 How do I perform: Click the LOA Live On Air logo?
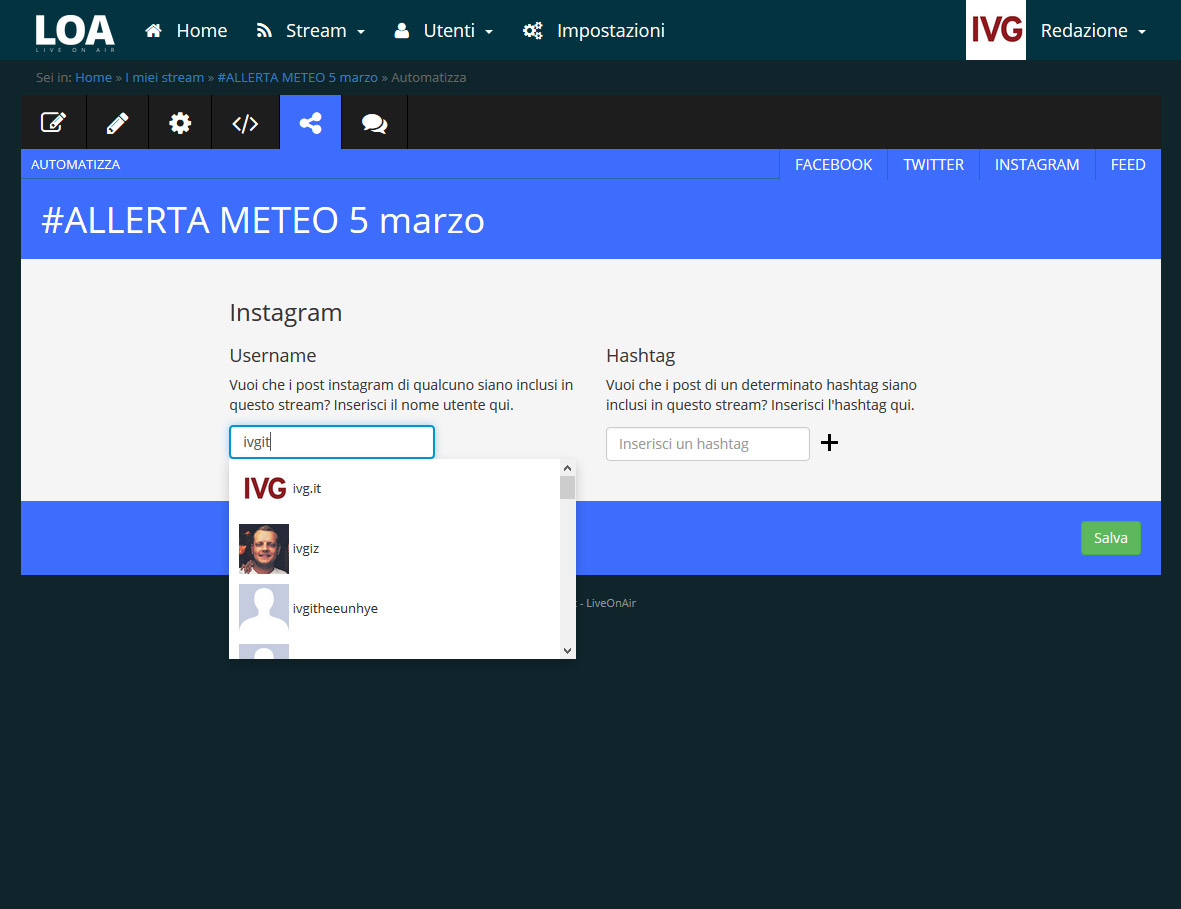(75, 33)
